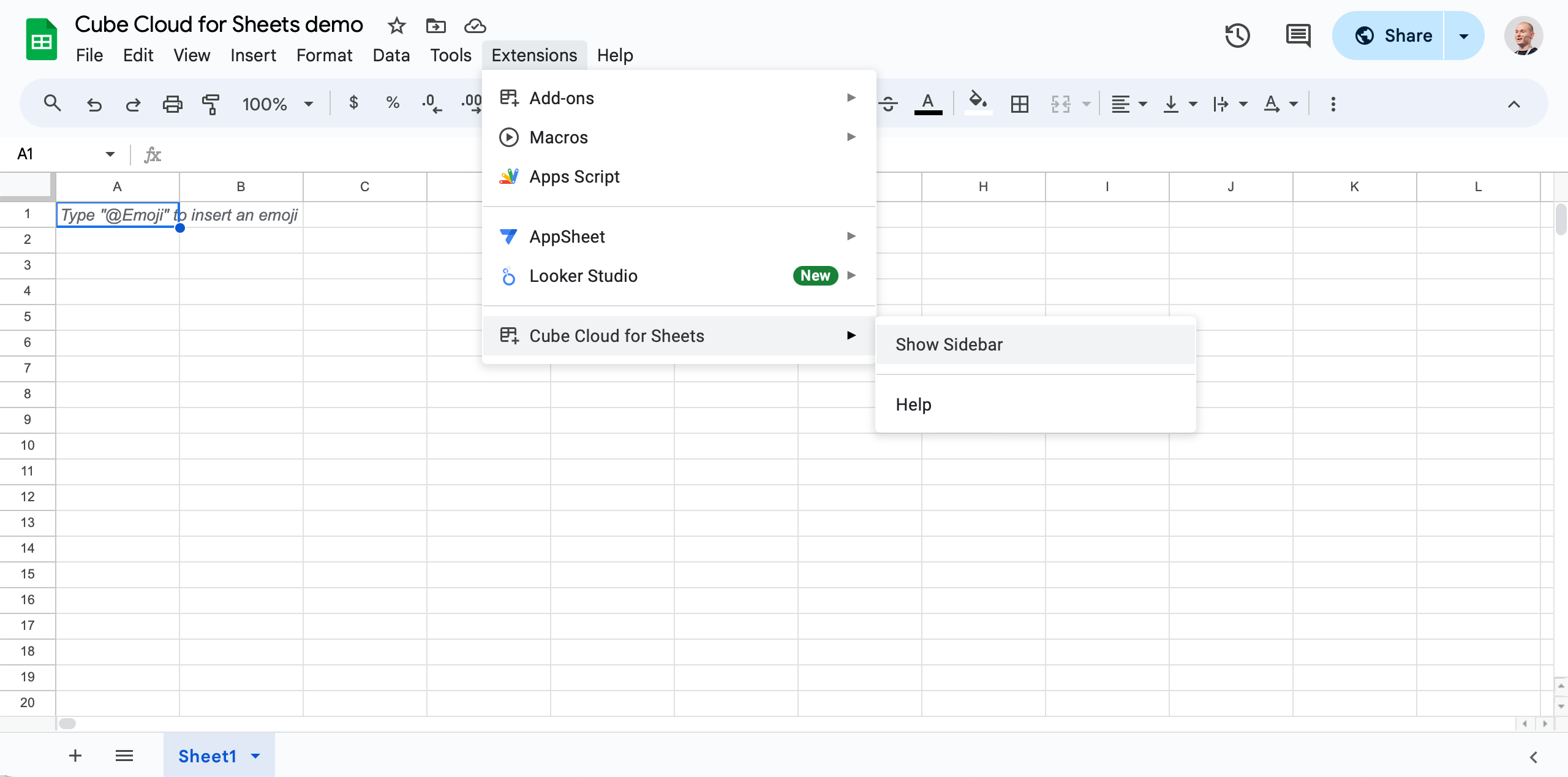Screen dimensions: 1568x777
Task: Click the search menus magnifier icon
Action: pos(53,104)
